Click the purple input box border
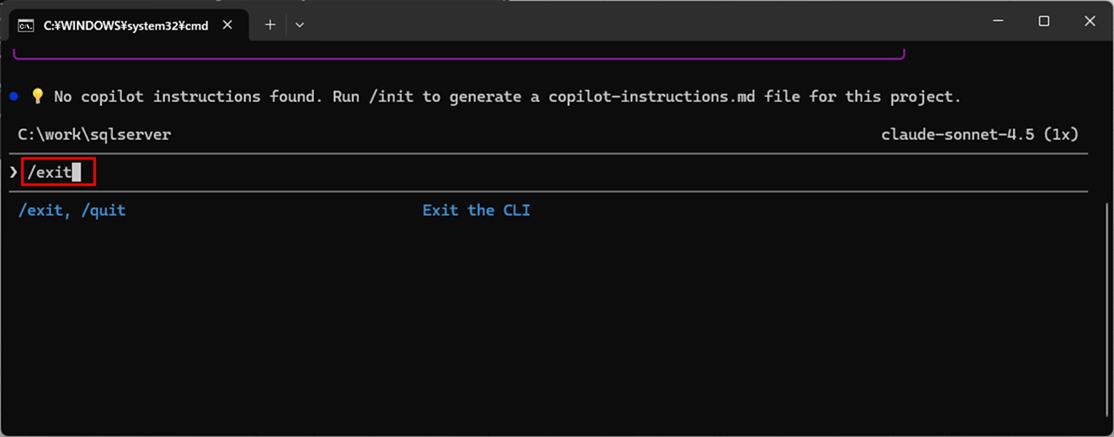The image size is (1114, 437). click(x=460, y=58)
